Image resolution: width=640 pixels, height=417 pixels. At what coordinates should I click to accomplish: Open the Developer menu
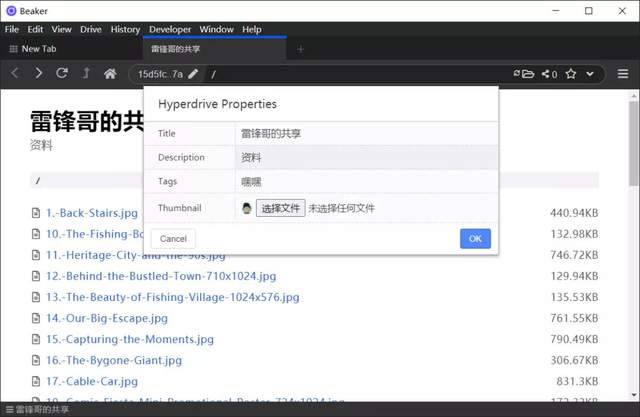pyautogui.click(x=170, y=29)
